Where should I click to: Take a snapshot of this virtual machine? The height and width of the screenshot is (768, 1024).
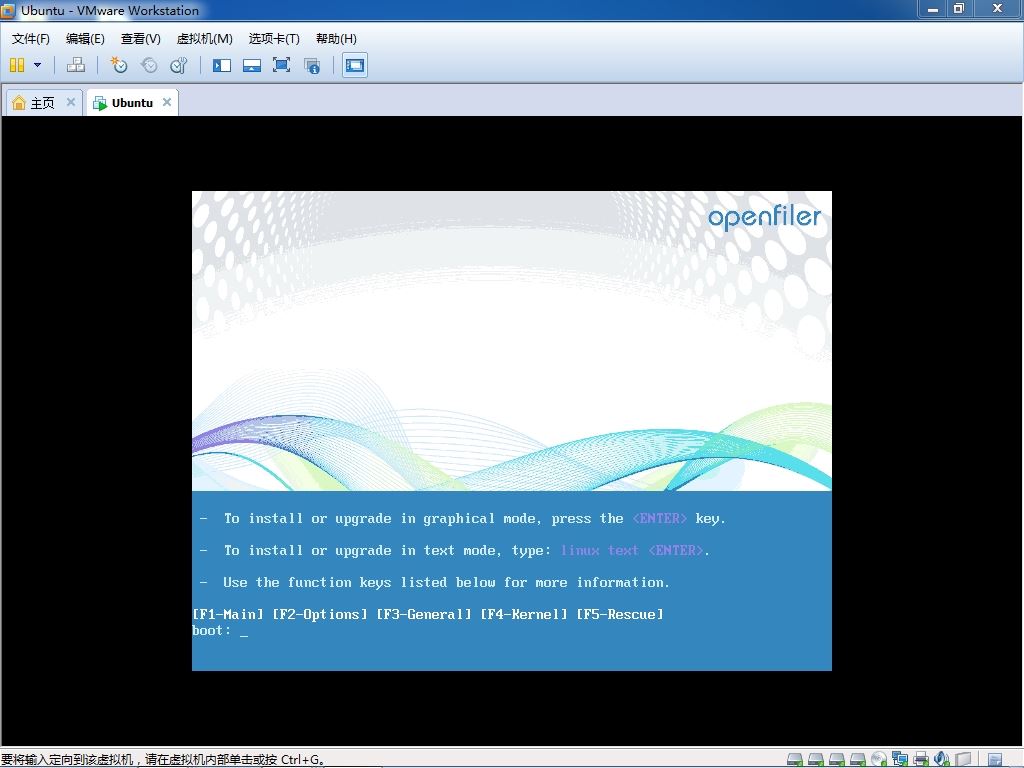pyautogui.click(x=118, y=65)
